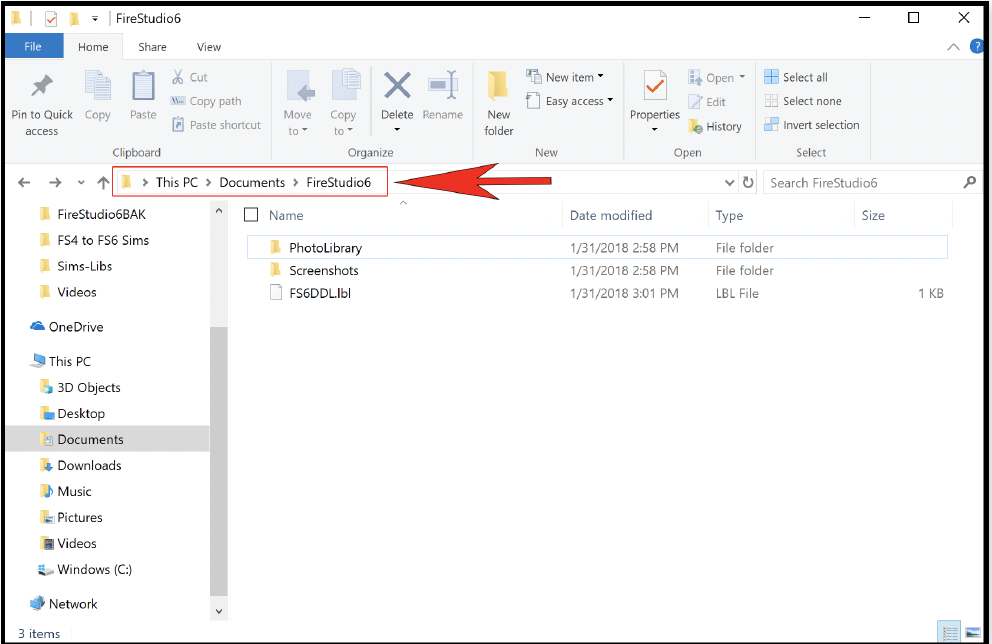Click the Delete X icon
Viewport: 992px width, 644px height.
397,85
